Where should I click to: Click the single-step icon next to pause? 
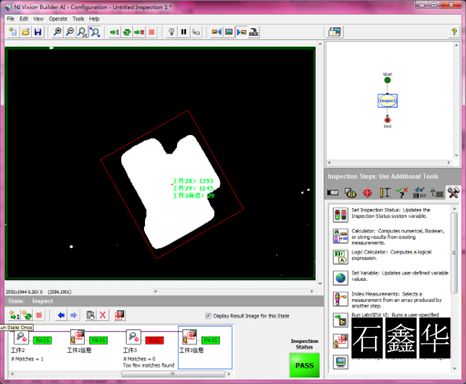[196, 32]
